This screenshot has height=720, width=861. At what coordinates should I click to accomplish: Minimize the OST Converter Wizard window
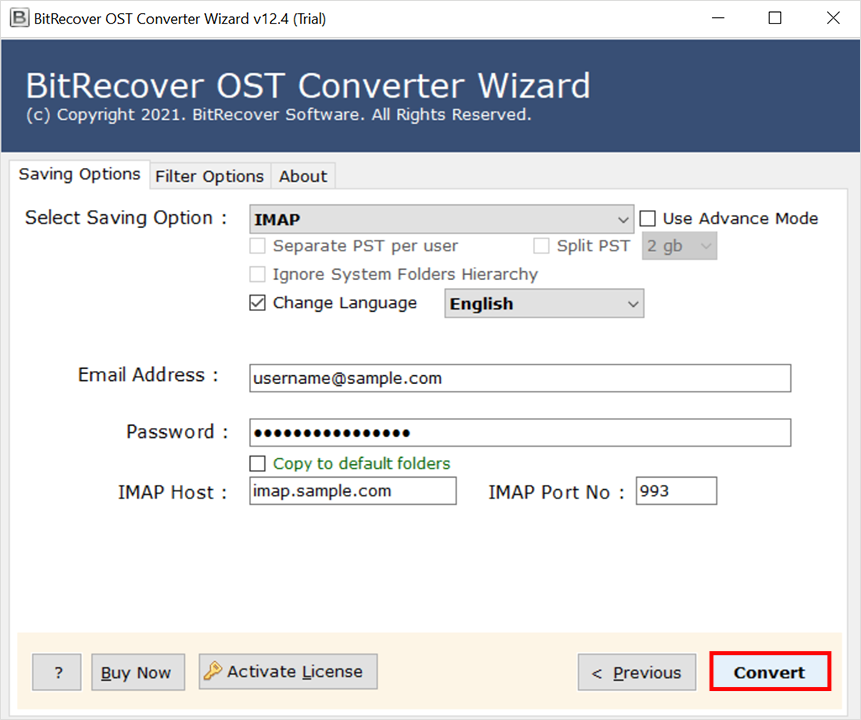click(x=718, y=18)
